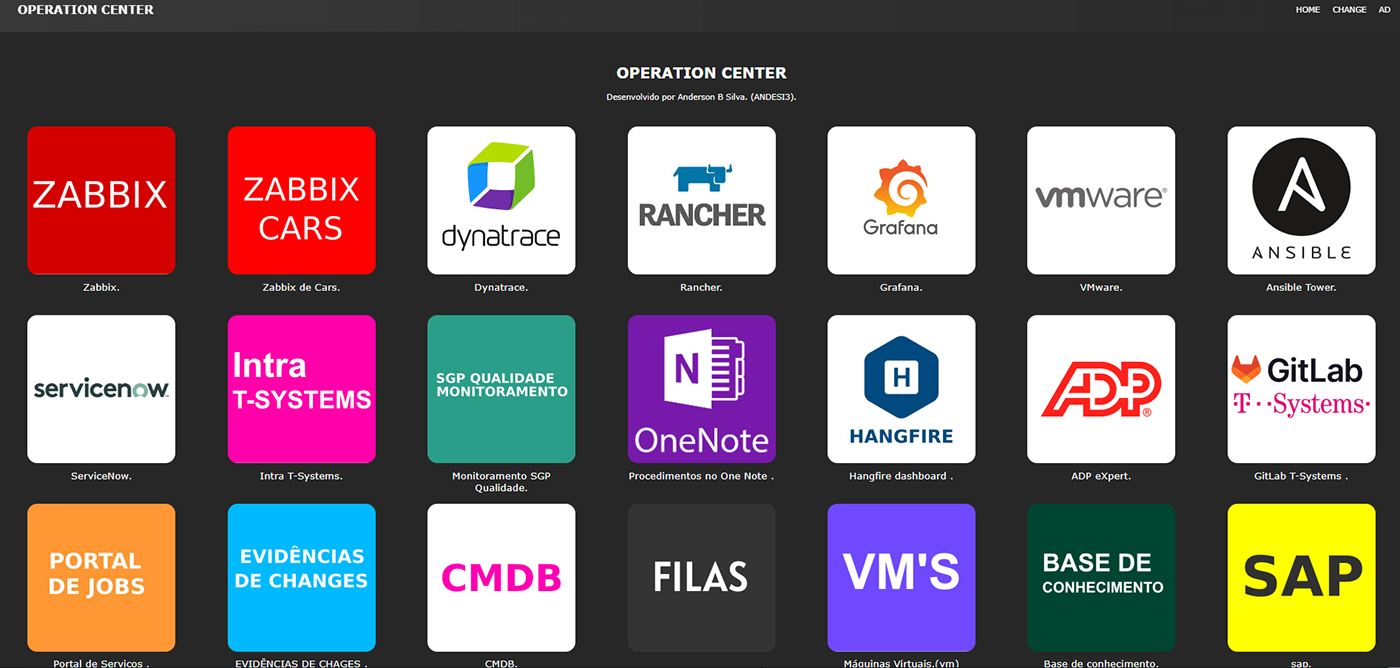Click the 'Desenvolvido por Anderson B Silva' credit
The image size is (1400, 668).
click(x=701, y=97)
